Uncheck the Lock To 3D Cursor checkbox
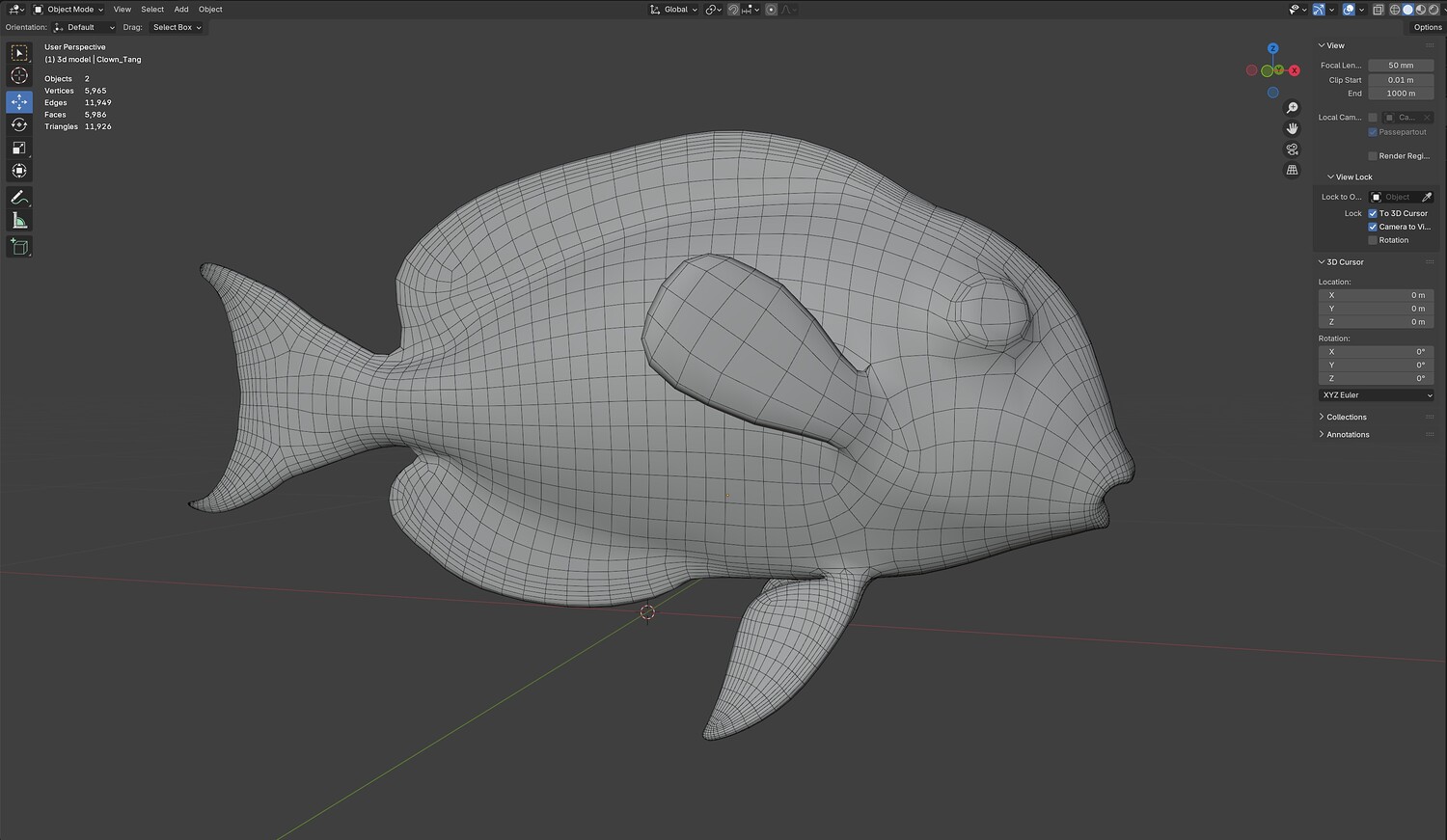 (x=1373, y=213)
